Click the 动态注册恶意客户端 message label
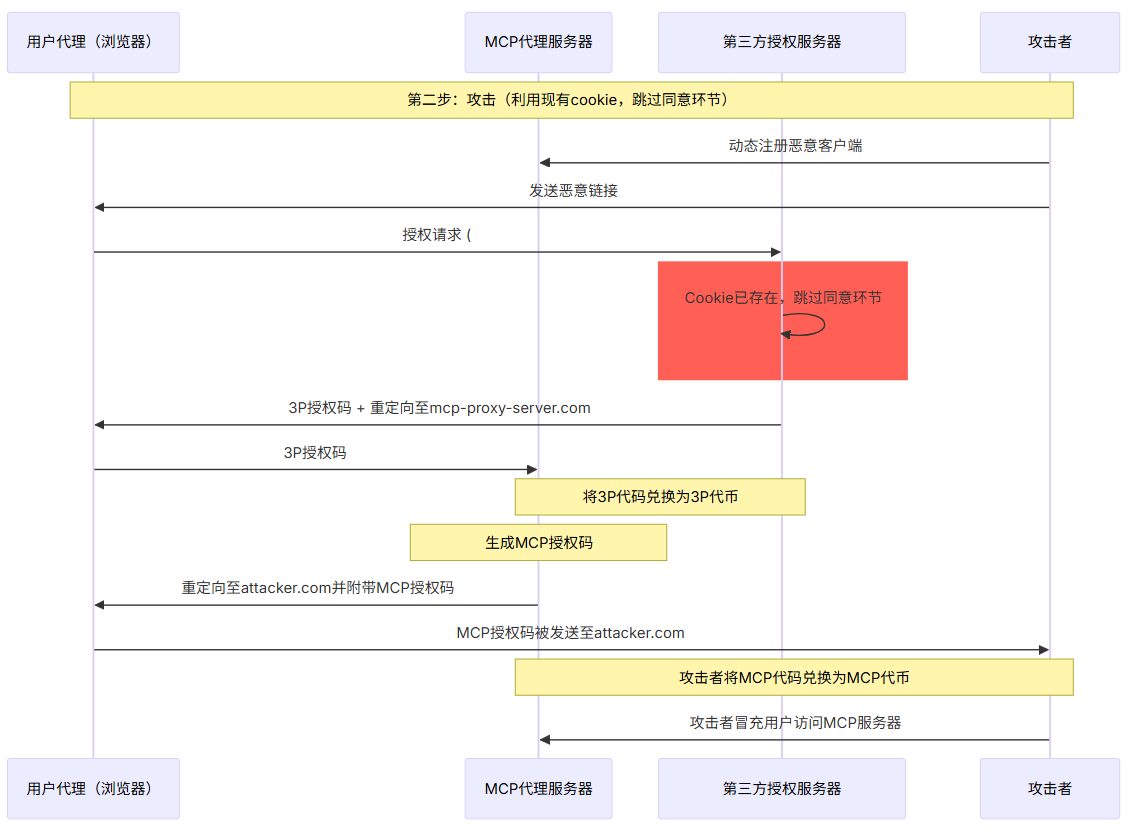 (795, 146)
